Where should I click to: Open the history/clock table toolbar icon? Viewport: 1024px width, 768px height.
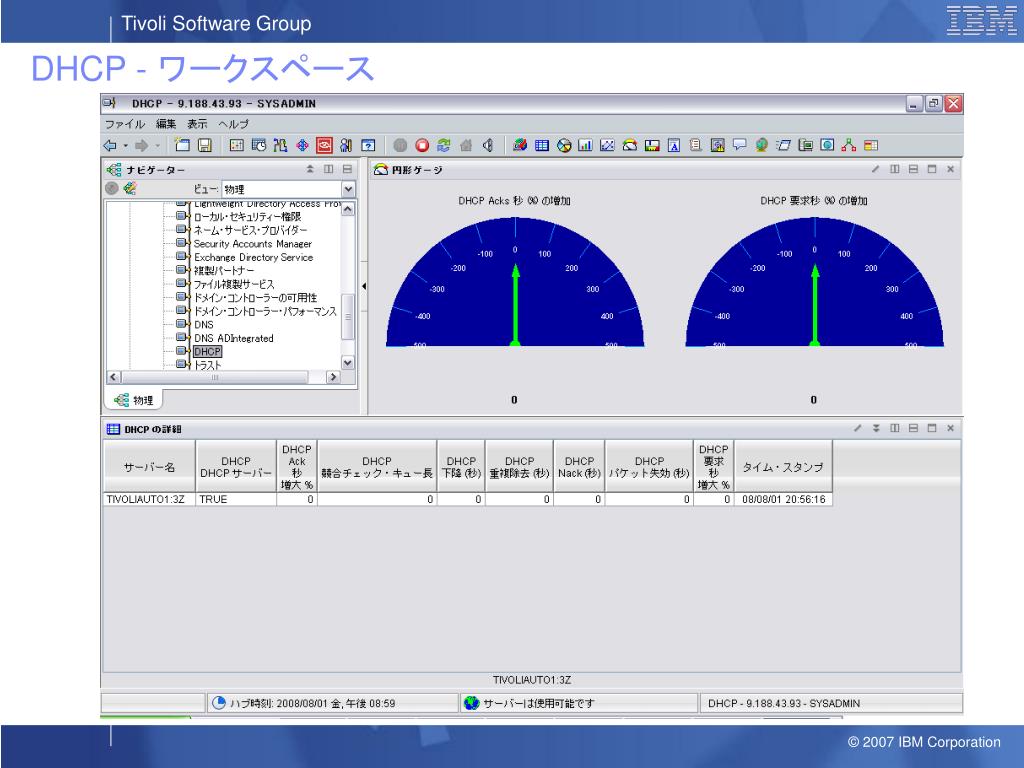click(x=259, y=146)
